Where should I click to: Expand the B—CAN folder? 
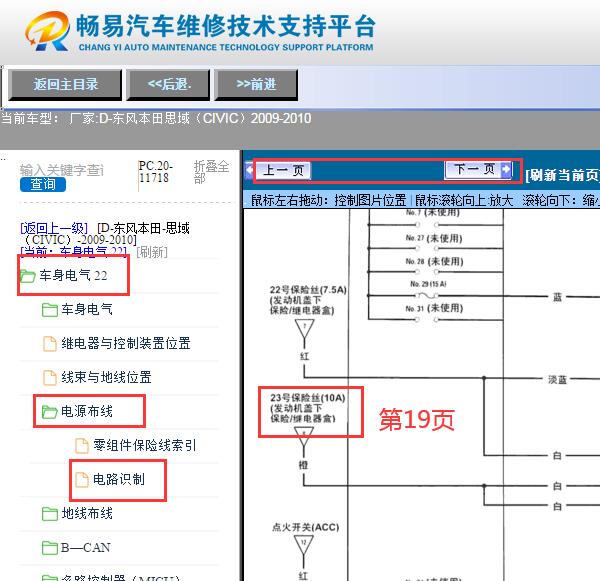[x=86, y=548]
